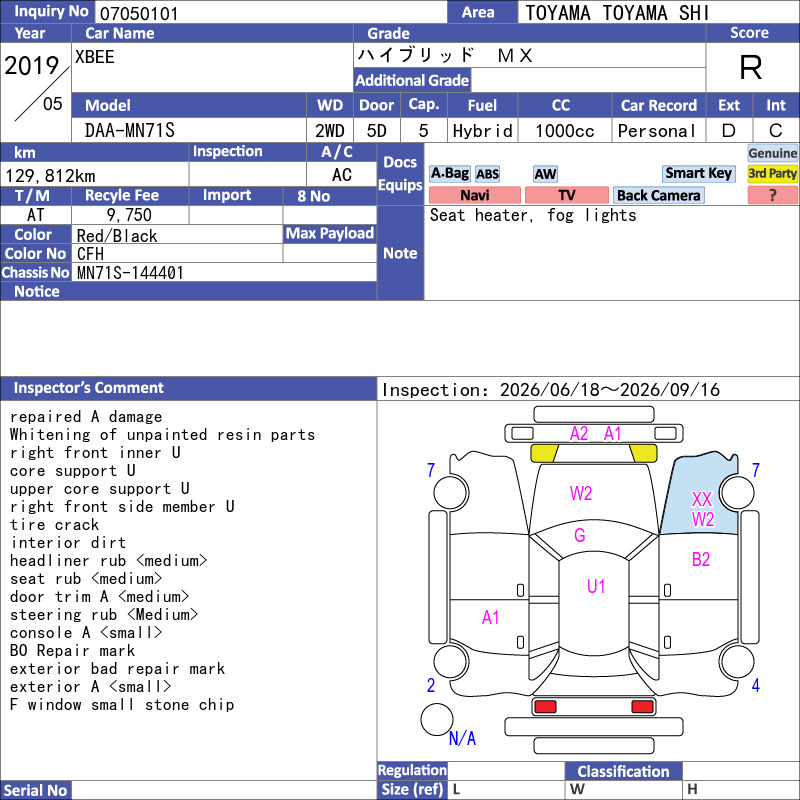Click the red Navi badge
Viewport: 800px width, 800px height.
click(474, 195)
